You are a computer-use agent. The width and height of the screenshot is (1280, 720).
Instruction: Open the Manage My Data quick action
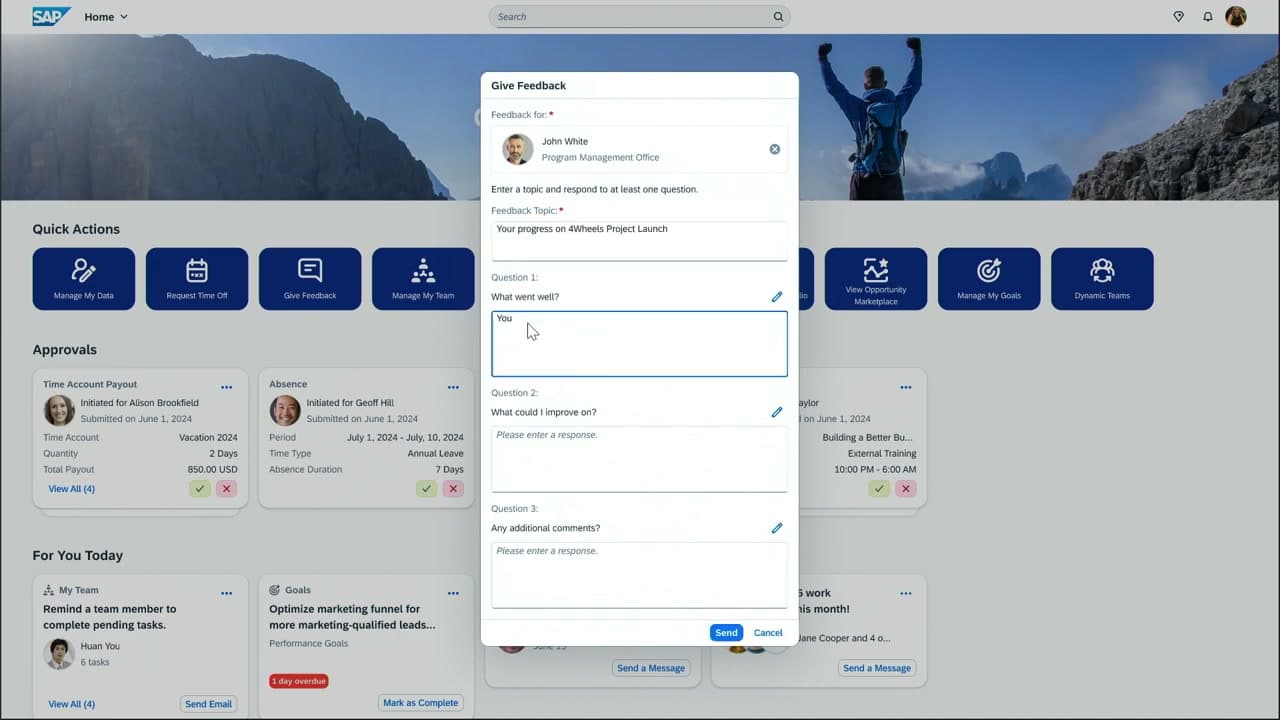84,279
